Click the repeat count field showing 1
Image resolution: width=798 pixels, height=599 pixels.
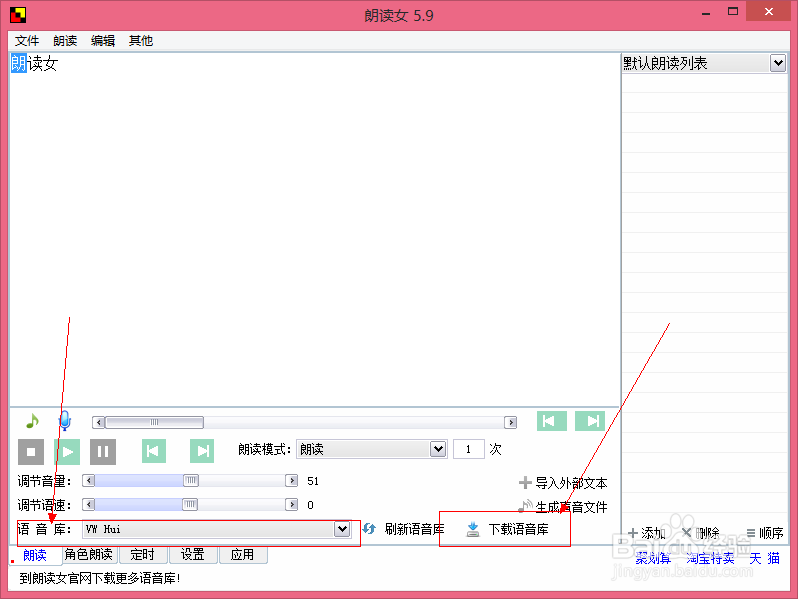pos(468,449)
